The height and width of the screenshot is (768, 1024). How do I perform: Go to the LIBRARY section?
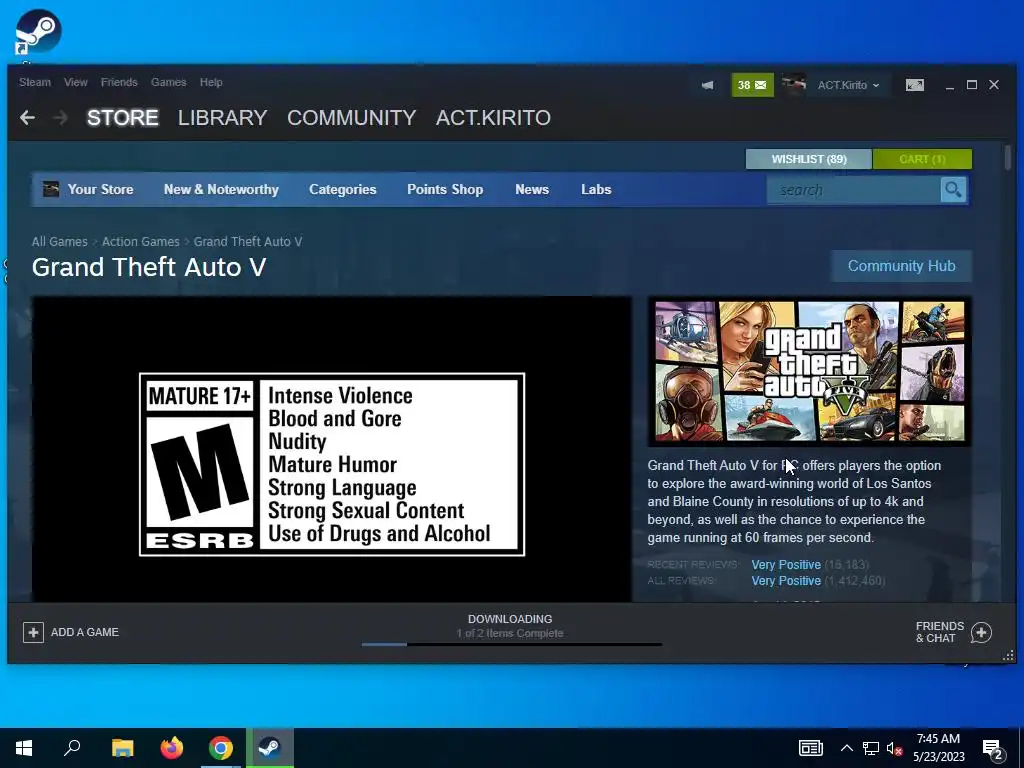coord(223,118)
